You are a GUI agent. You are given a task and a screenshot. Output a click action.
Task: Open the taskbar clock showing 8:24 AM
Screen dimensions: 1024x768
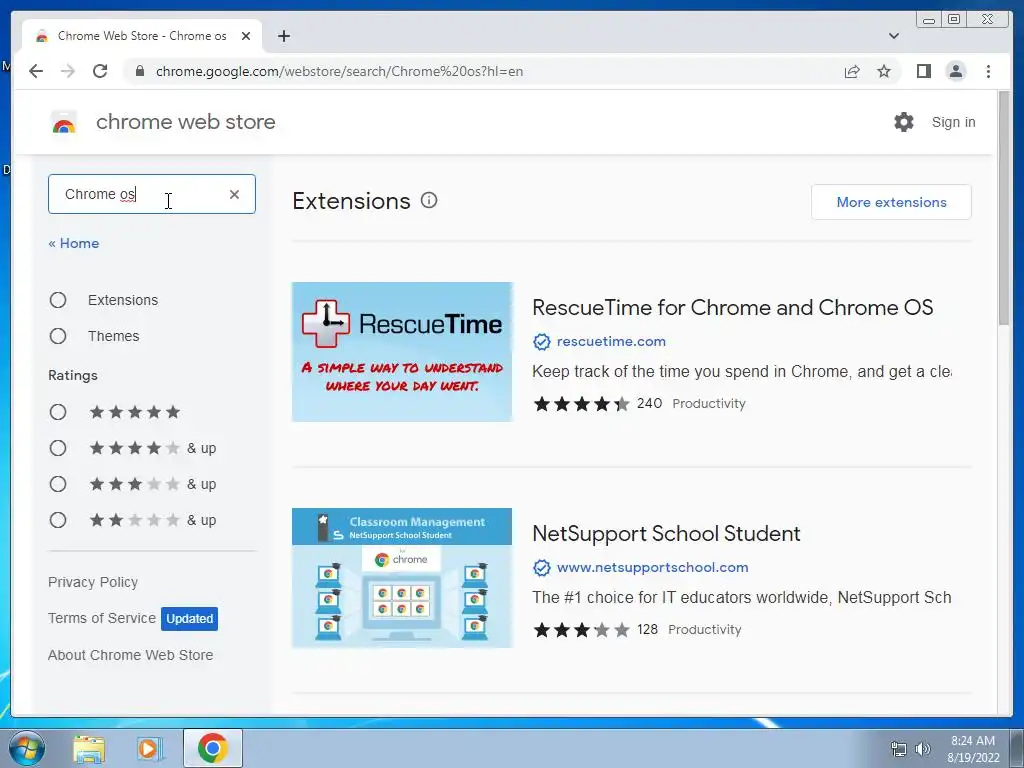tap(973, 749)
